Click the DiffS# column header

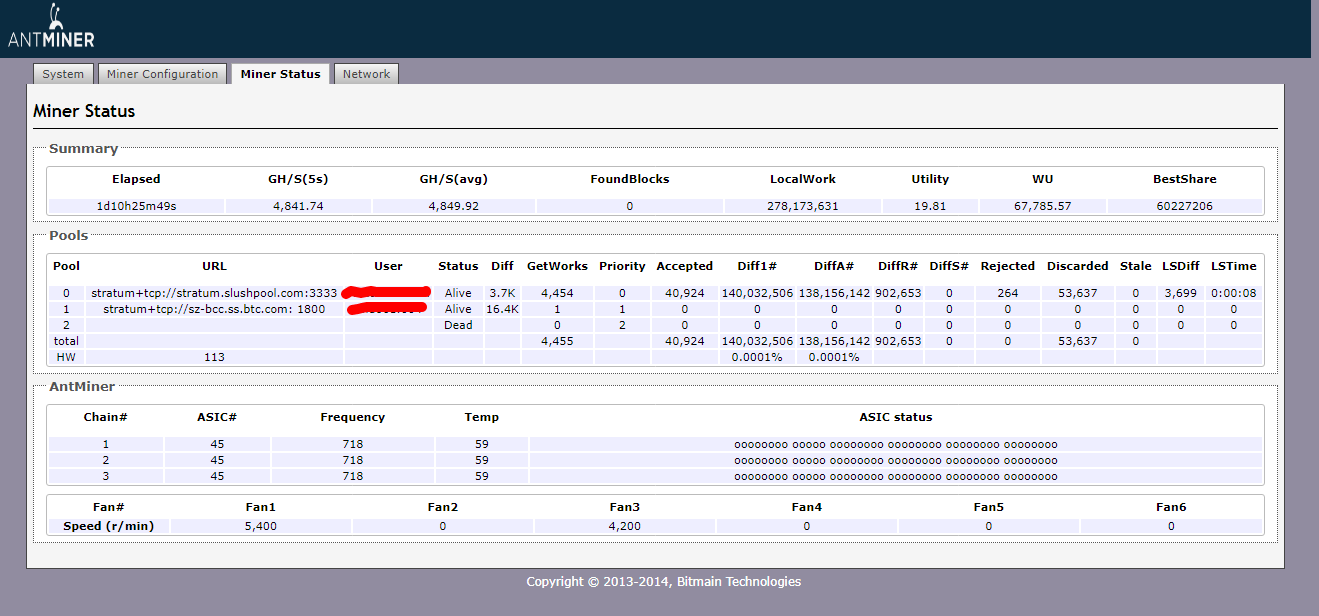[x=949, y=266]
